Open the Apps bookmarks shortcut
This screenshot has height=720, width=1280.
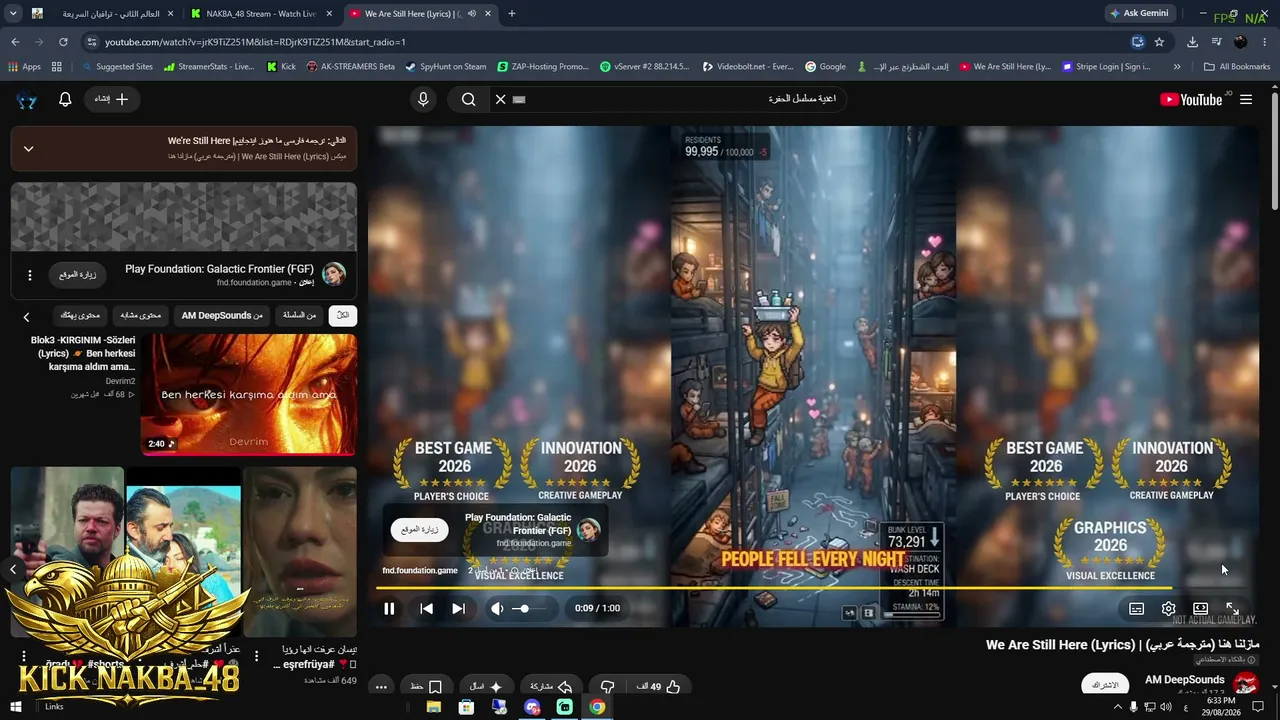[x=24, y=67]
